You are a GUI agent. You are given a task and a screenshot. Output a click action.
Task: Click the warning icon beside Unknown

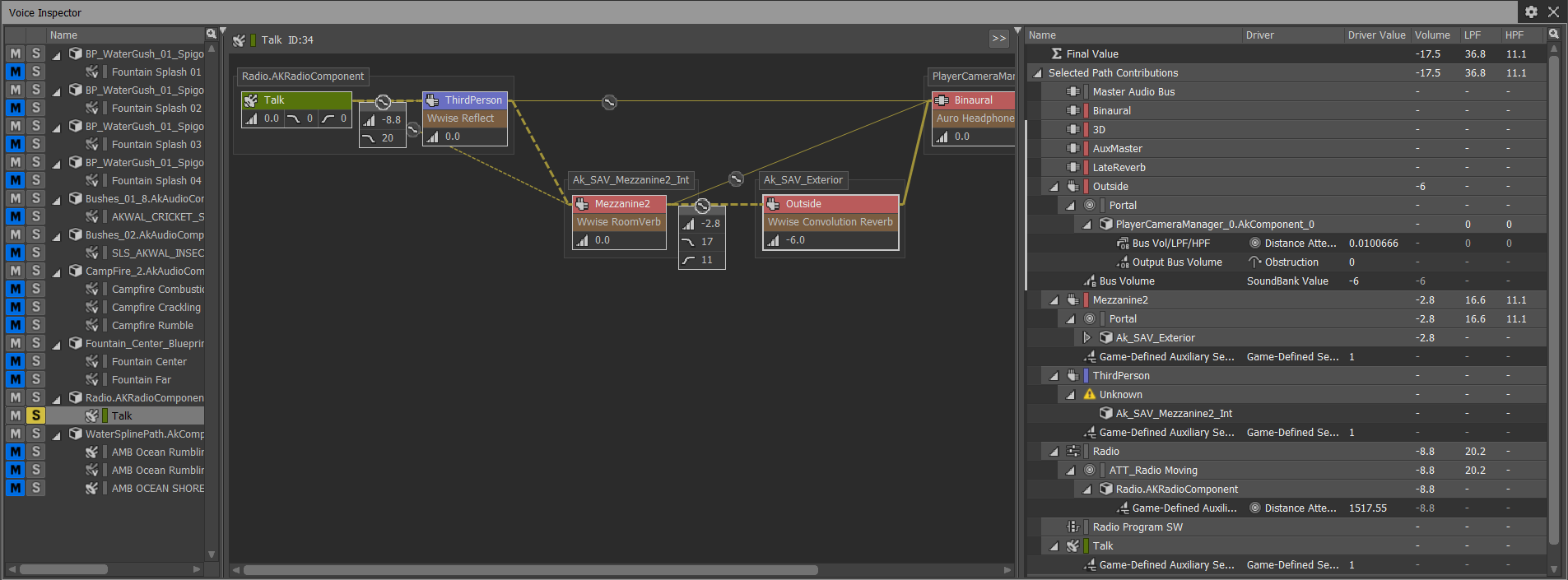pyautogui.click(x=1090, y=395)
